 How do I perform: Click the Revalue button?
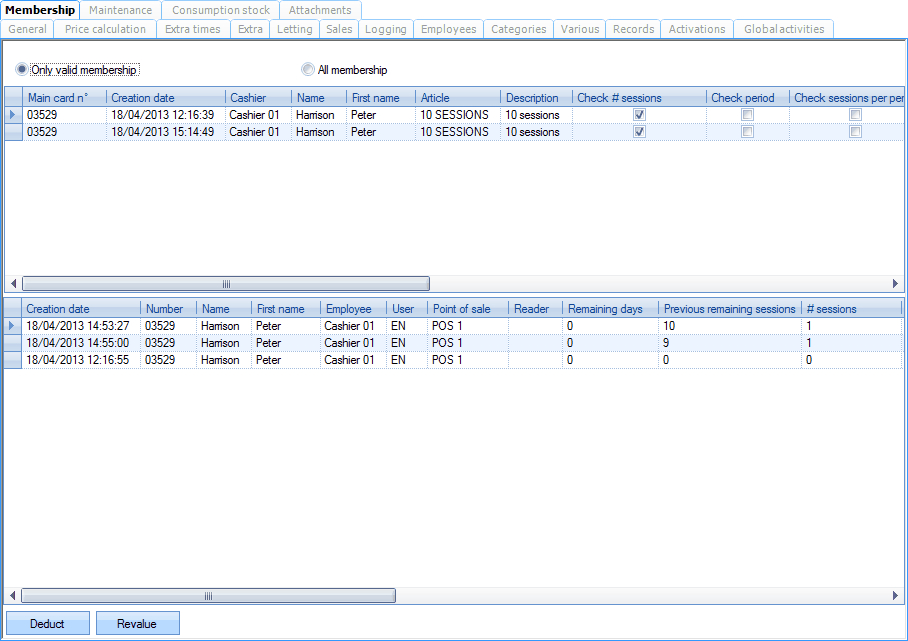(x=137, y=624)
